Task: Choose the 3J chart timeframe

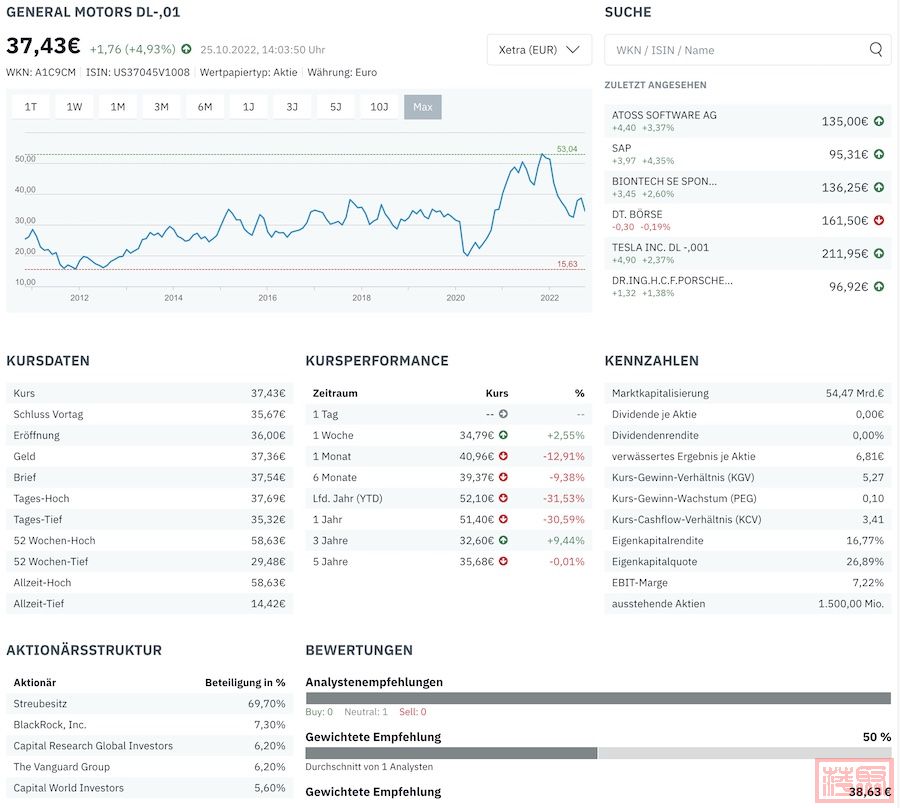Action: pos(292,107)
